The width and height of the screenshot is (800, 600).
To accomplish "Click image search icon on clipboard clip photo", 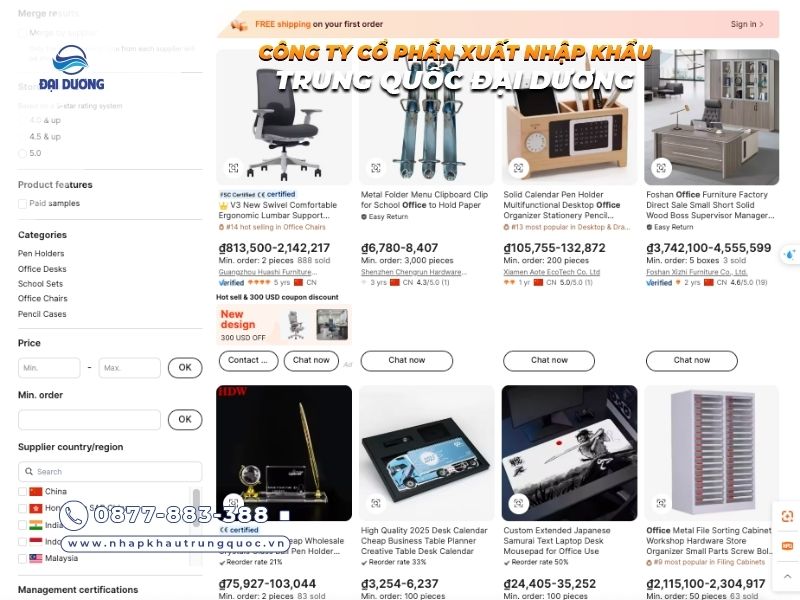I will coord(376,168).
